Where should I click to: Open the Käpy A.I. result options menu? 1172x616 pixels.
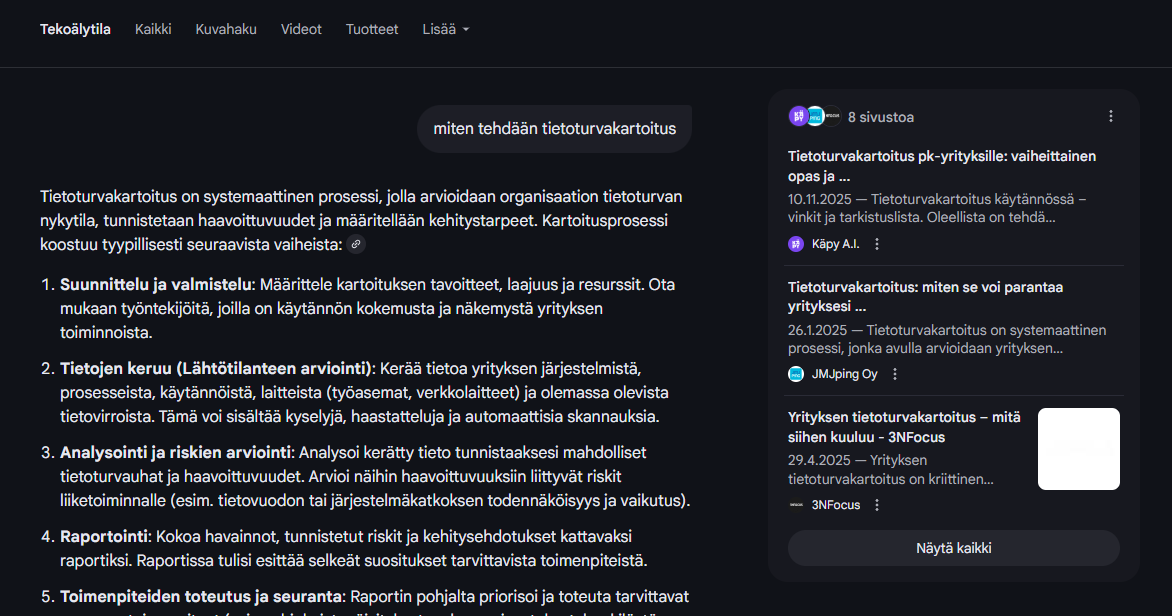pos(877,244)
